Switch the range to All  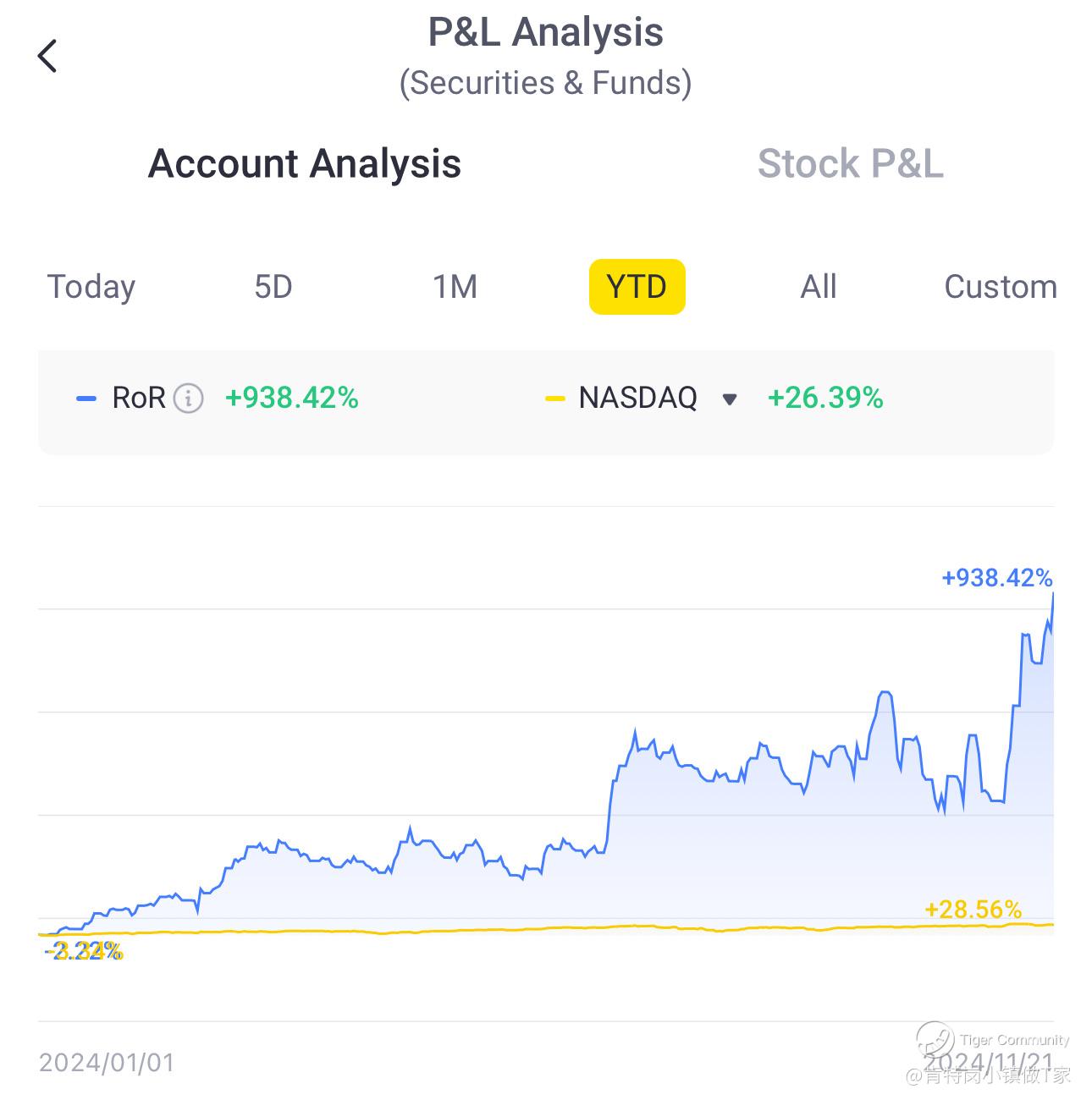coord(818,287)
